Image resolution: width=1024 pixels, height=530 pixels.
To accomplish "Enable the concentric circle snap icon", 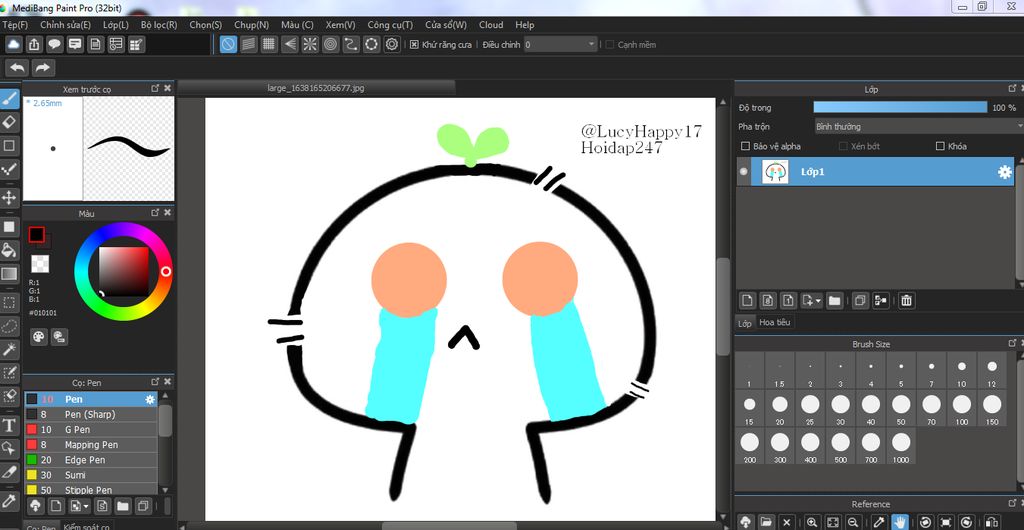I will 330,44.
